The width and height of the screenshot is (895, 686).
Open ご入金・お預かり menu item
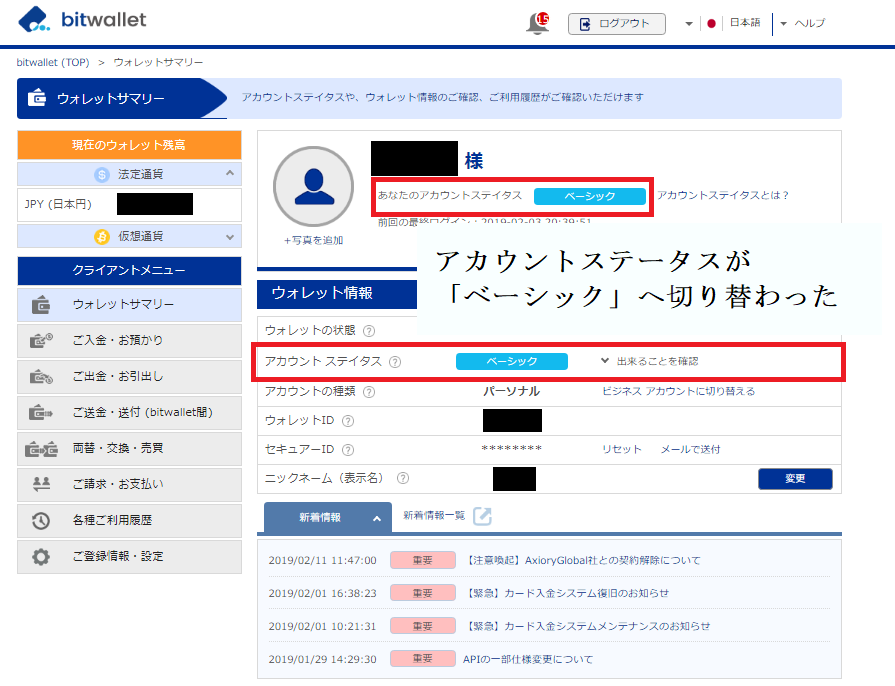129,341
